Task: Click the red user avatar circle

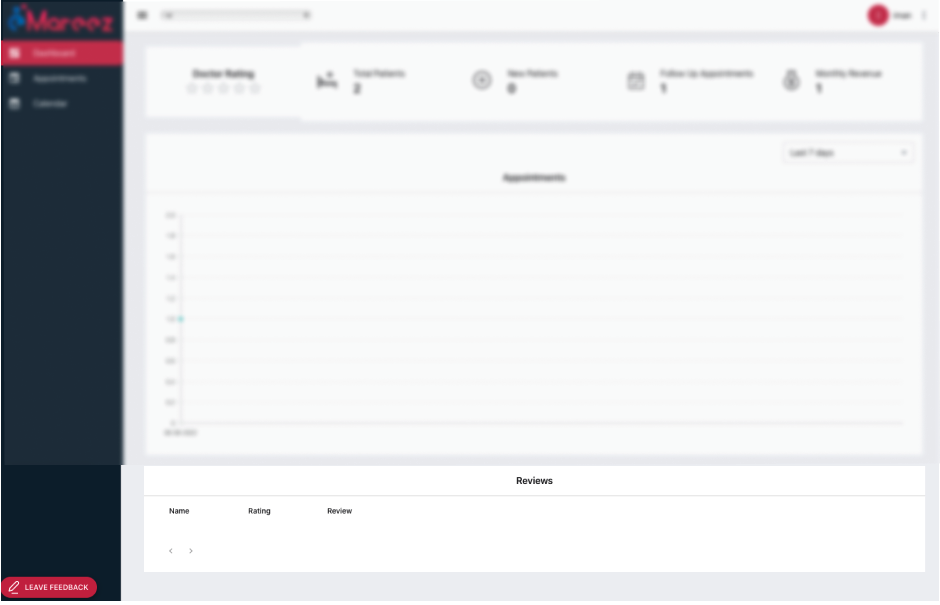Action: click(878, 15)
